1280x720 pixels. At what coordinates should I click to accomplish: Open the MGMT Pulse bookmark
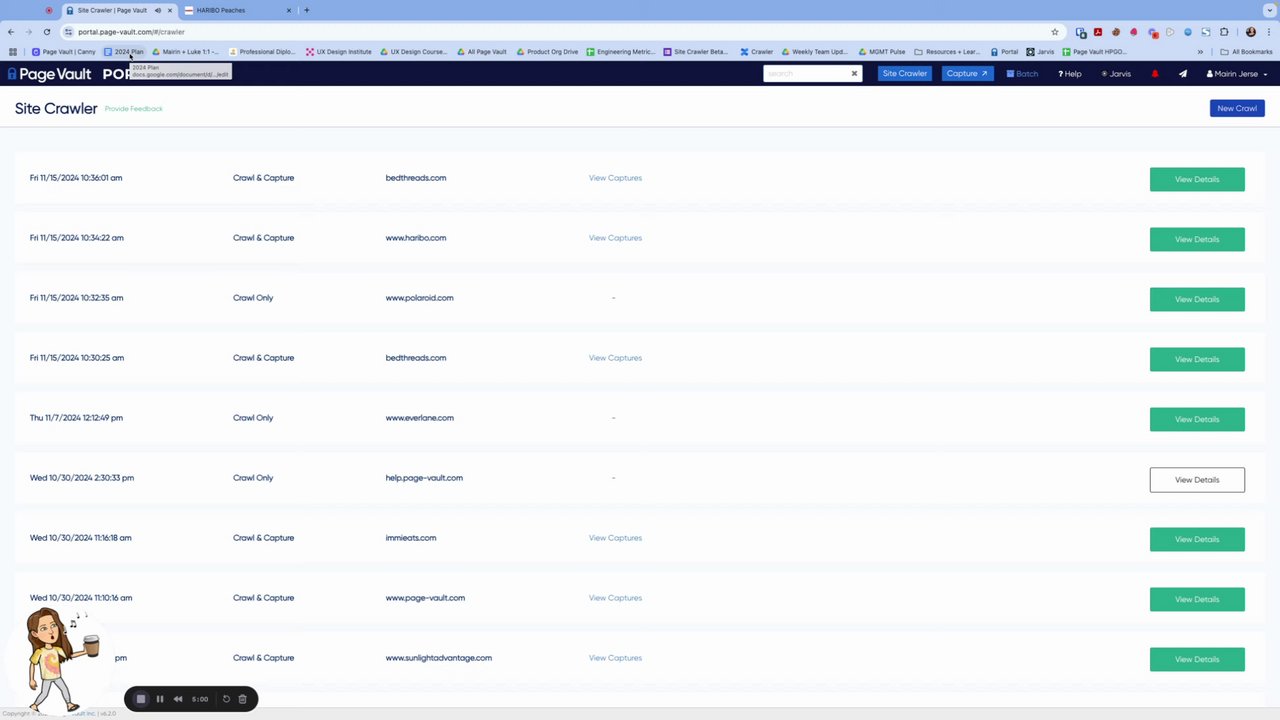(x=882, y=52)
